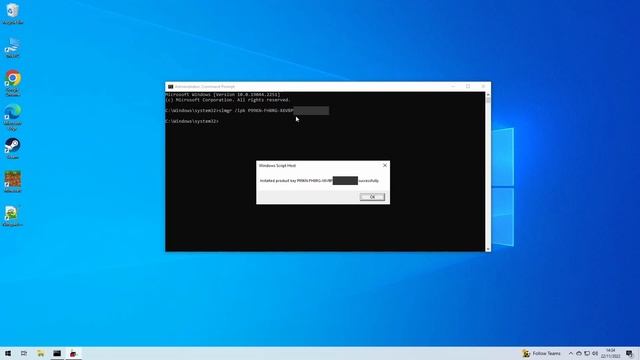Click the Command Prompt scrollbar up arrow
This screenshot has width=640, height=360.
[x=488, y=95]
